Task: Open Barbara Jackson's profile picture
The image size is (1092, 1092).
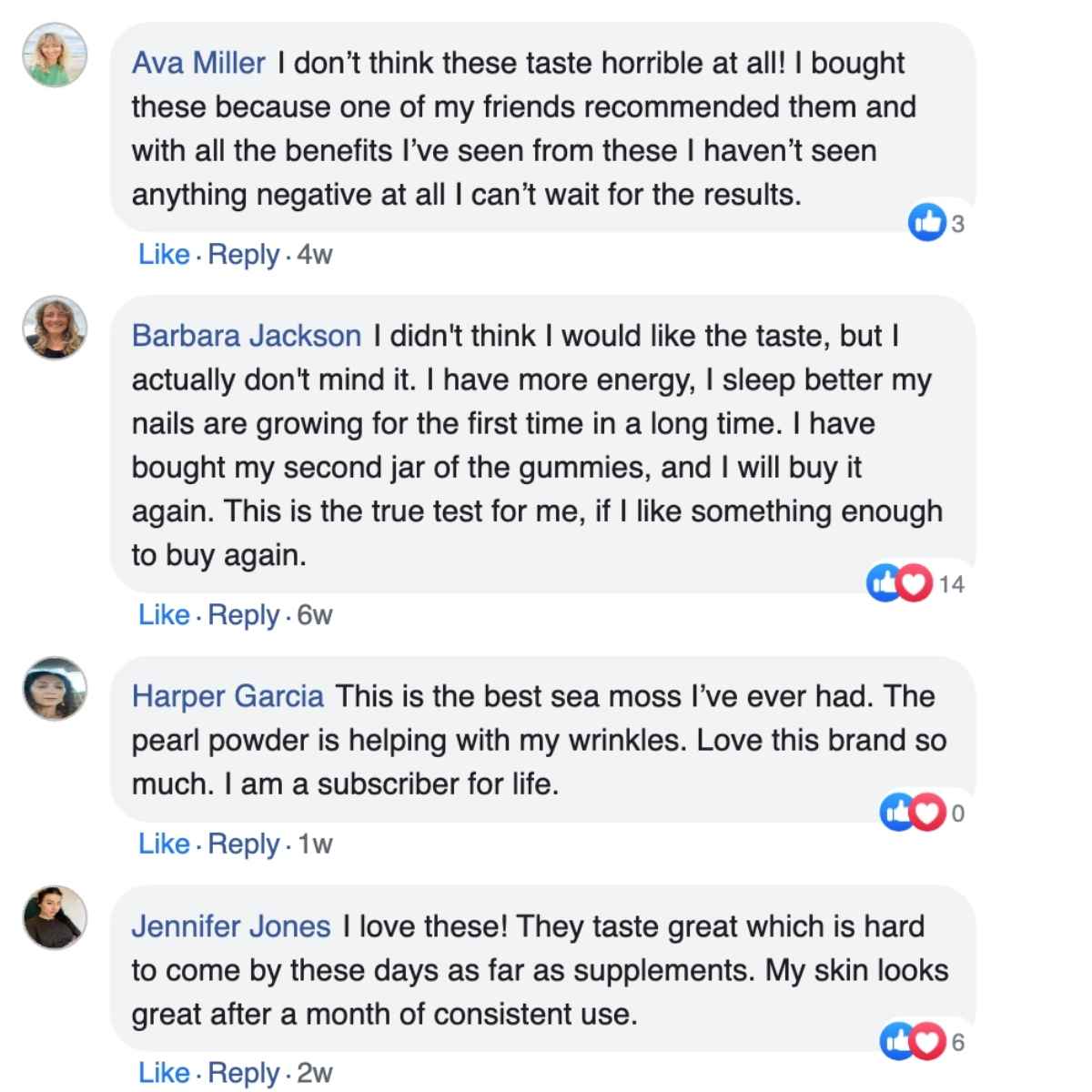Action: 55,328
